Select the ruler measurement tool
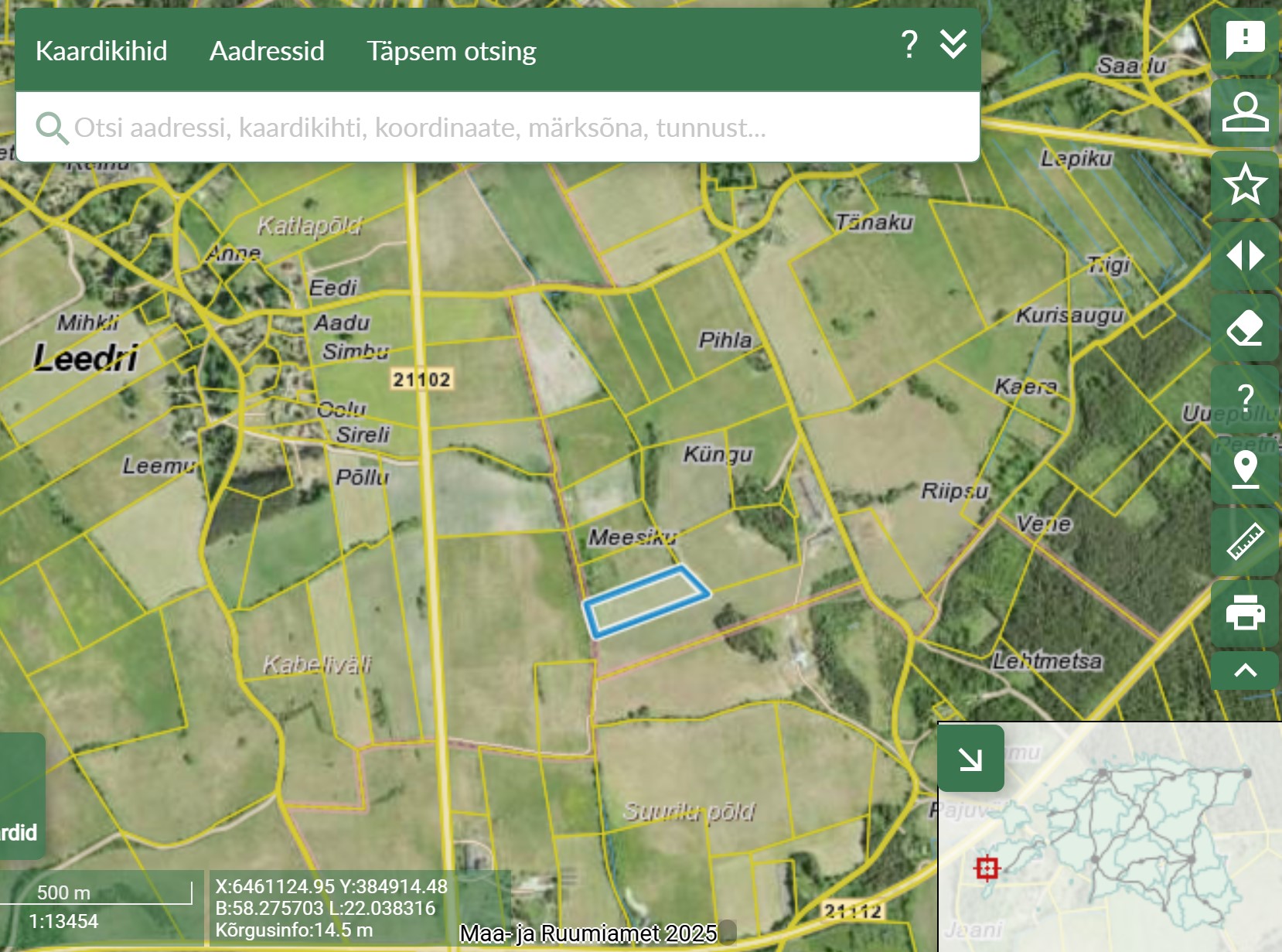Screen dimensions: 1282x952 point(1244,541)
